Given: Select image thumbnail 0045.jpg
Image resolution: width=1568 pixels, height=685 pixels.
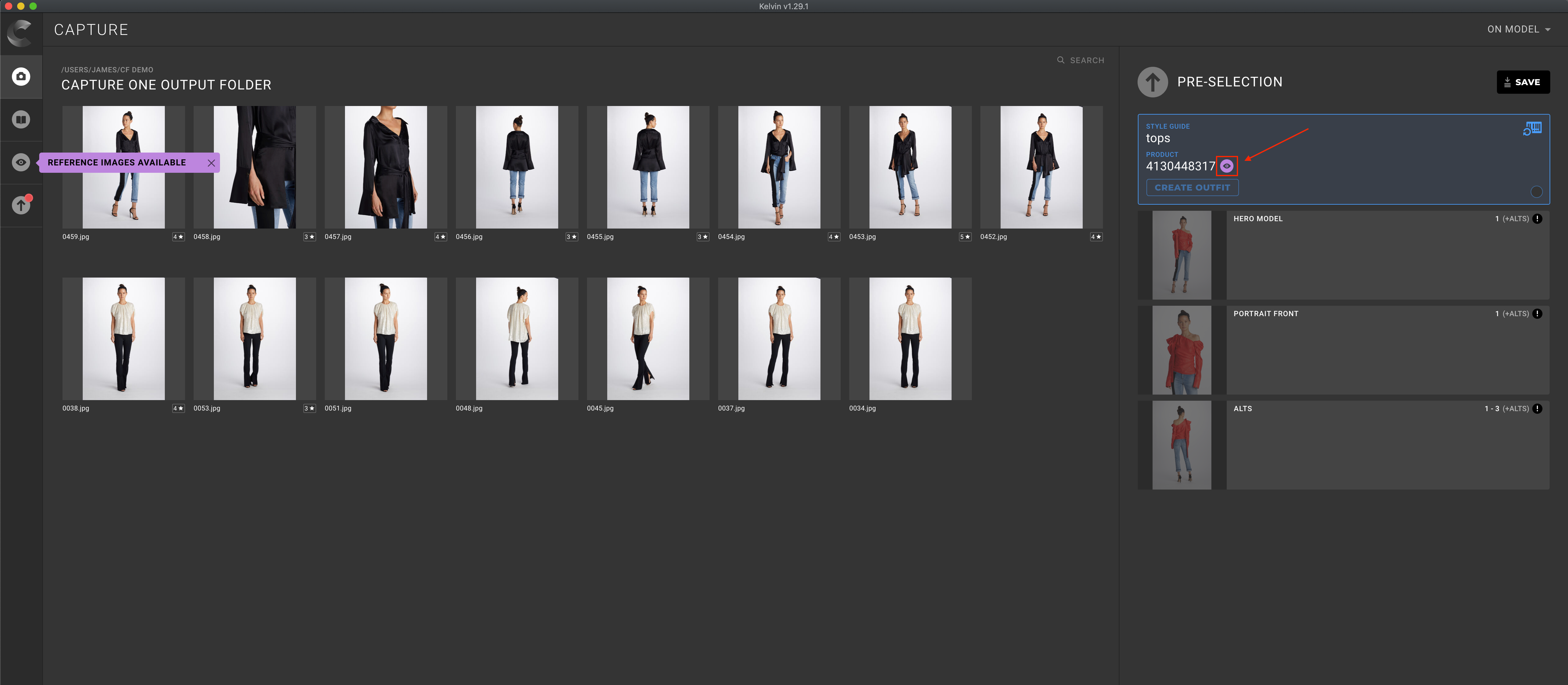Looking at the screenshot, I should tap(648, 339).
